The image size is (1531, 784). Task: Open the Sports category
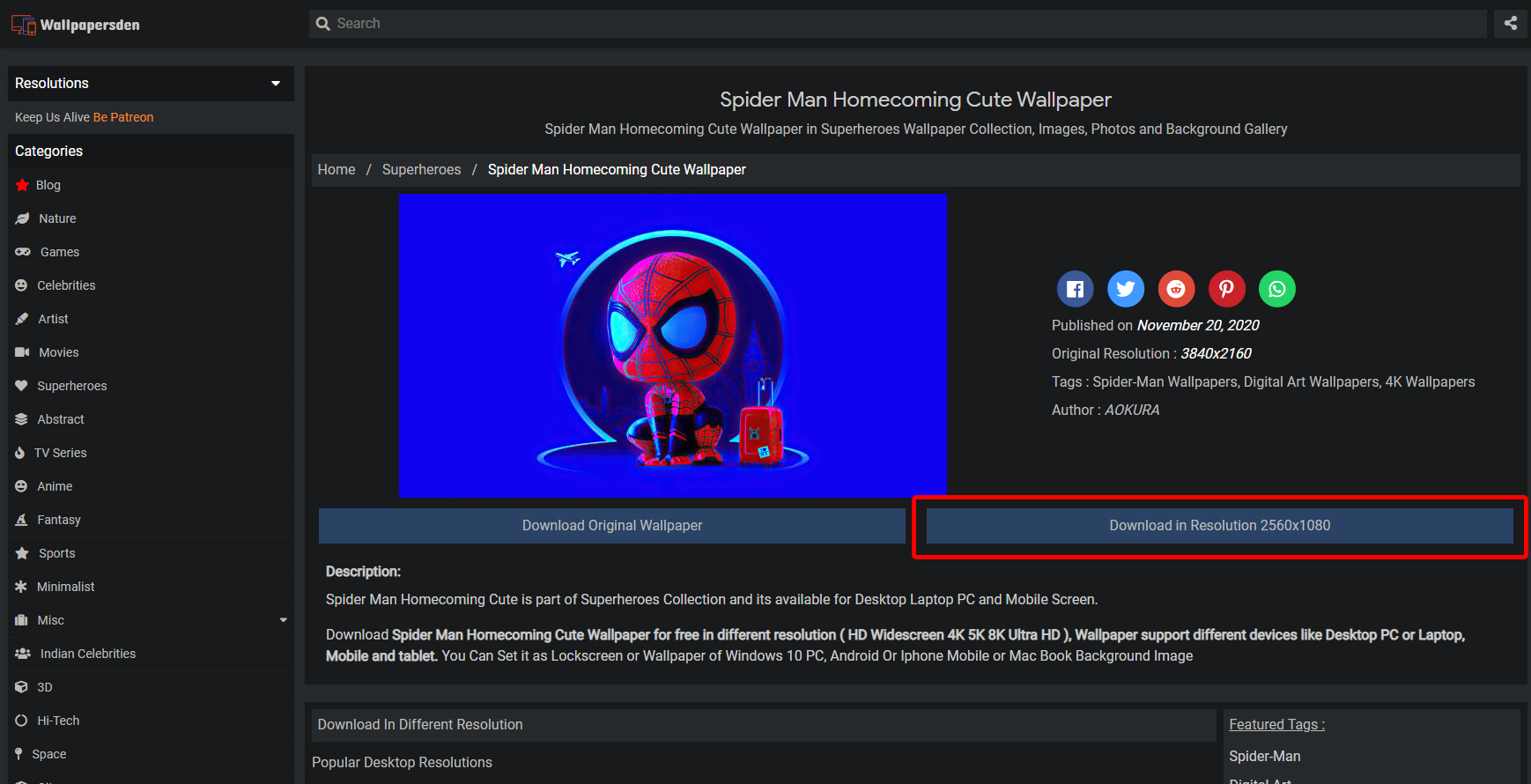57,553
